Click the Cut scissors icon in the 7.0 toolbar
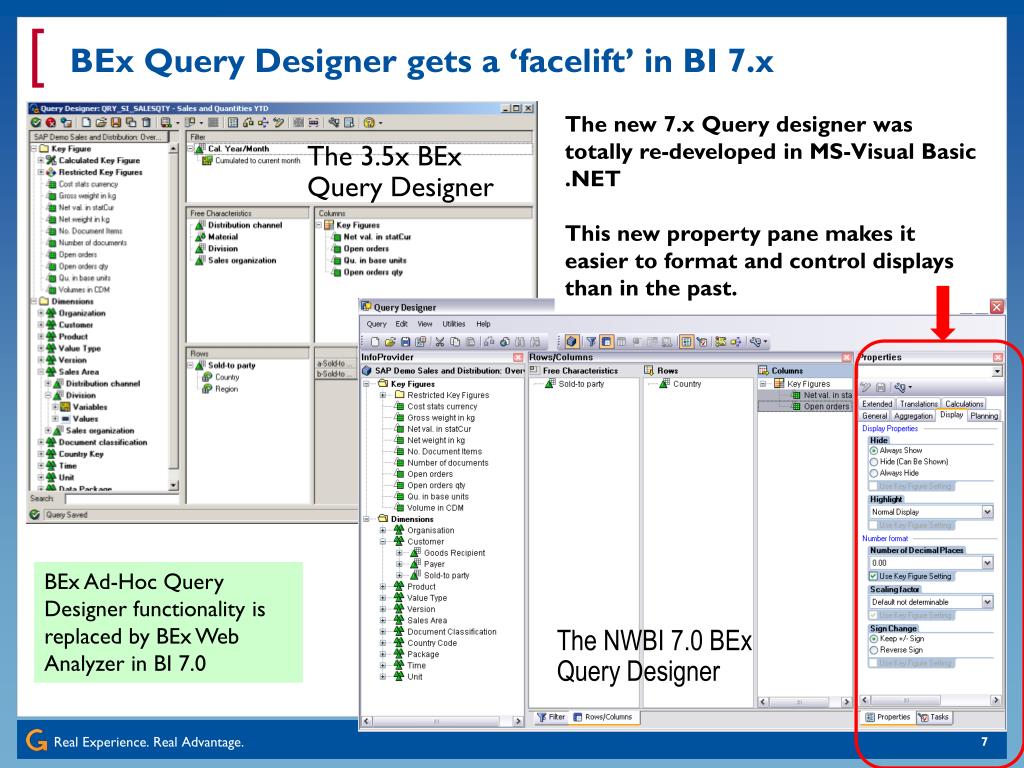The height and width of the screenshot is (768, 1024). 440,342
